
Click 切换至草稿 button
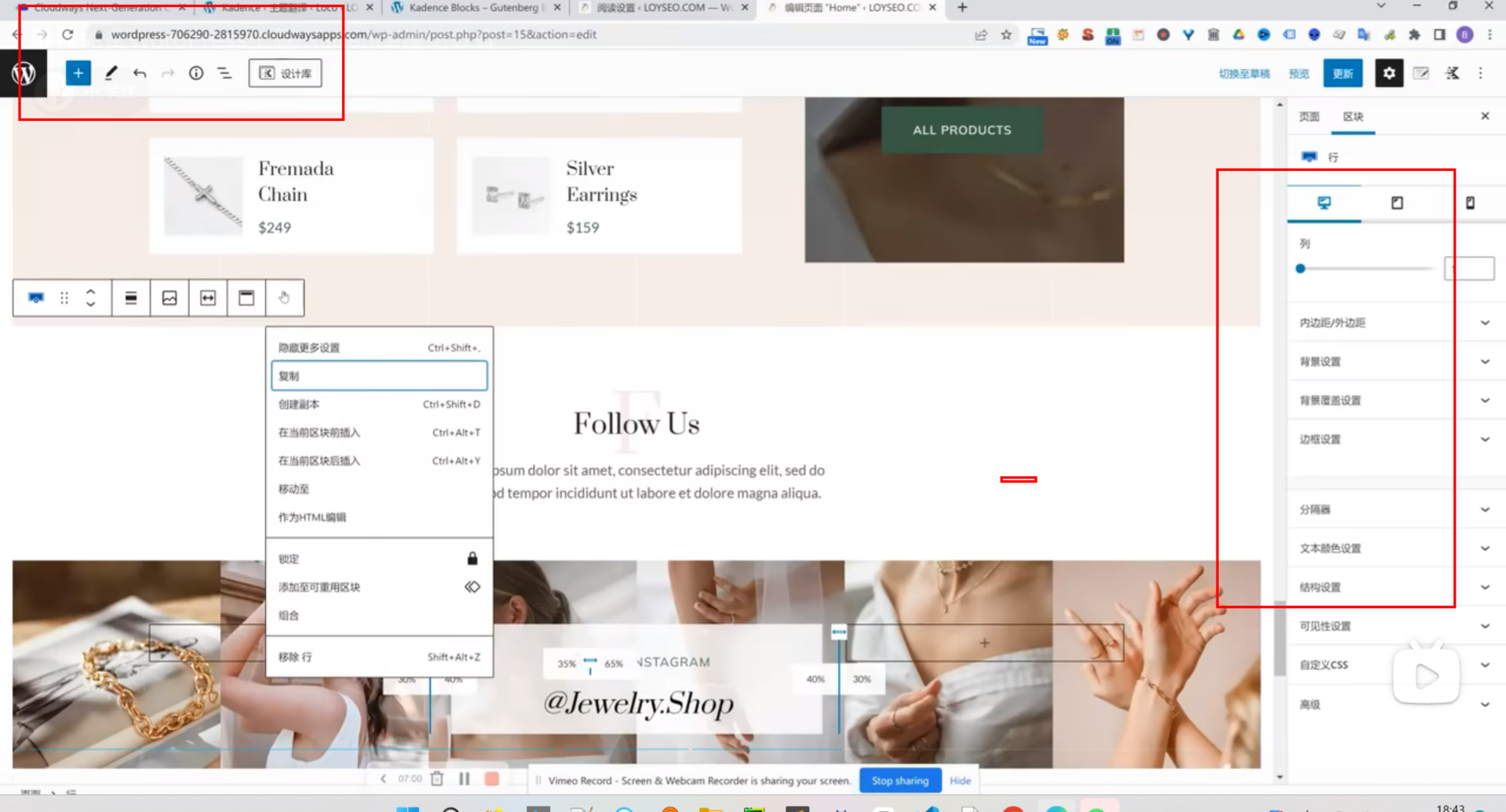click(1244, 73)
